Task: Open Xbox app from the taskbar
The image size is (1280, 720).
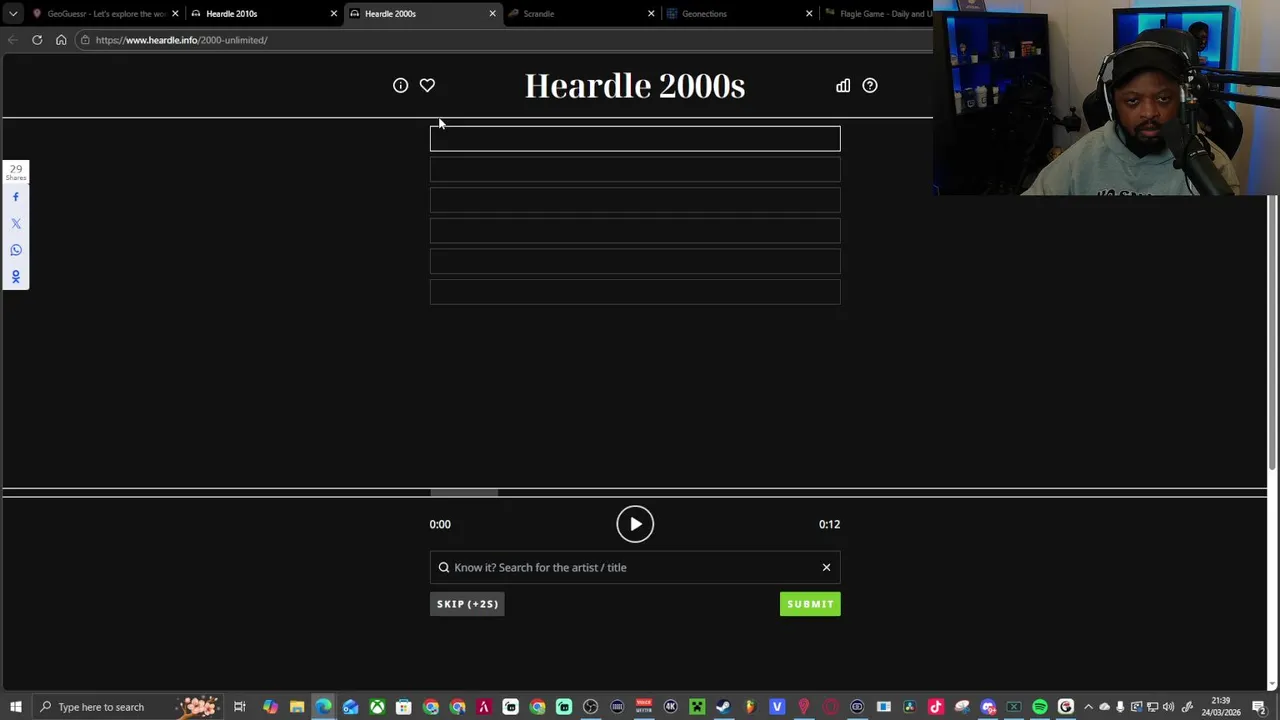Action: tap(377, 707)
